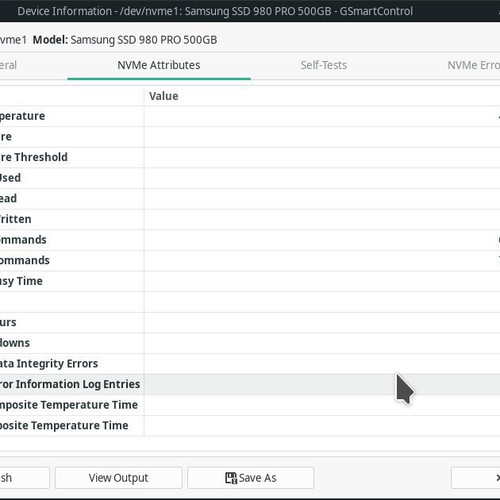Image resolution: width=500 pixels, height=500 pixels.
Task: Select the Data Integrity Errors row
Action: click(x=250, y=364)
